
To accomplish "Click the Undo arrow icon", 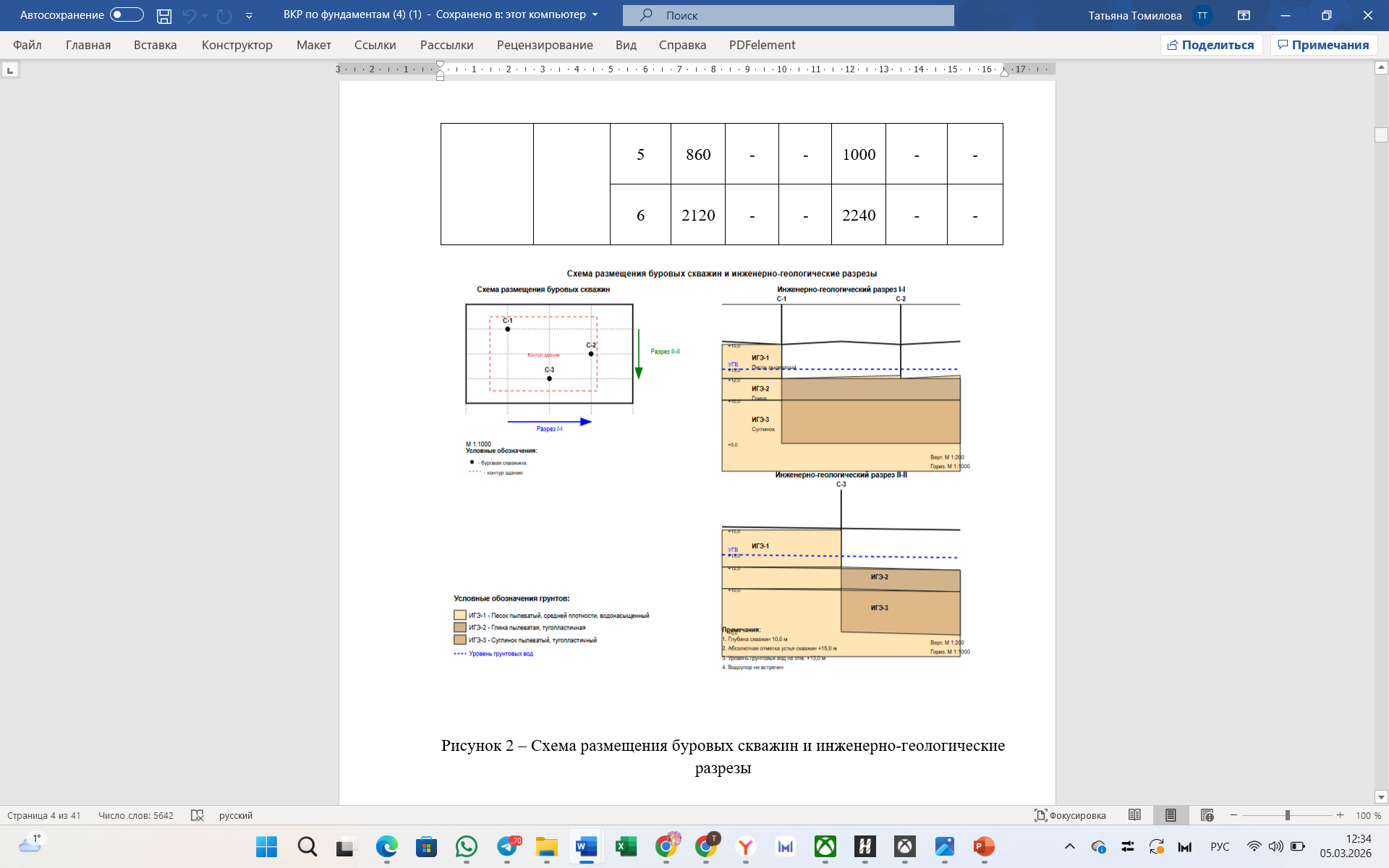I will [190, 15].
